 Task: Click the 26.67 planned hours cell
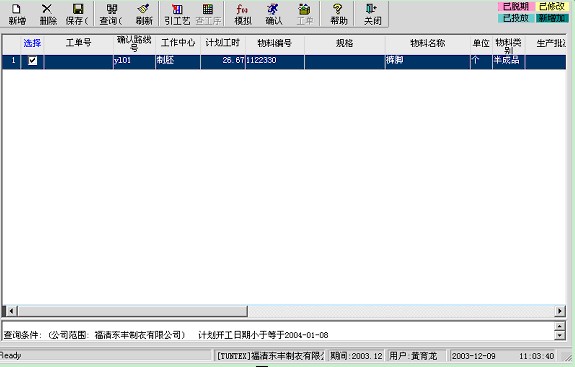tap(223, 61)
